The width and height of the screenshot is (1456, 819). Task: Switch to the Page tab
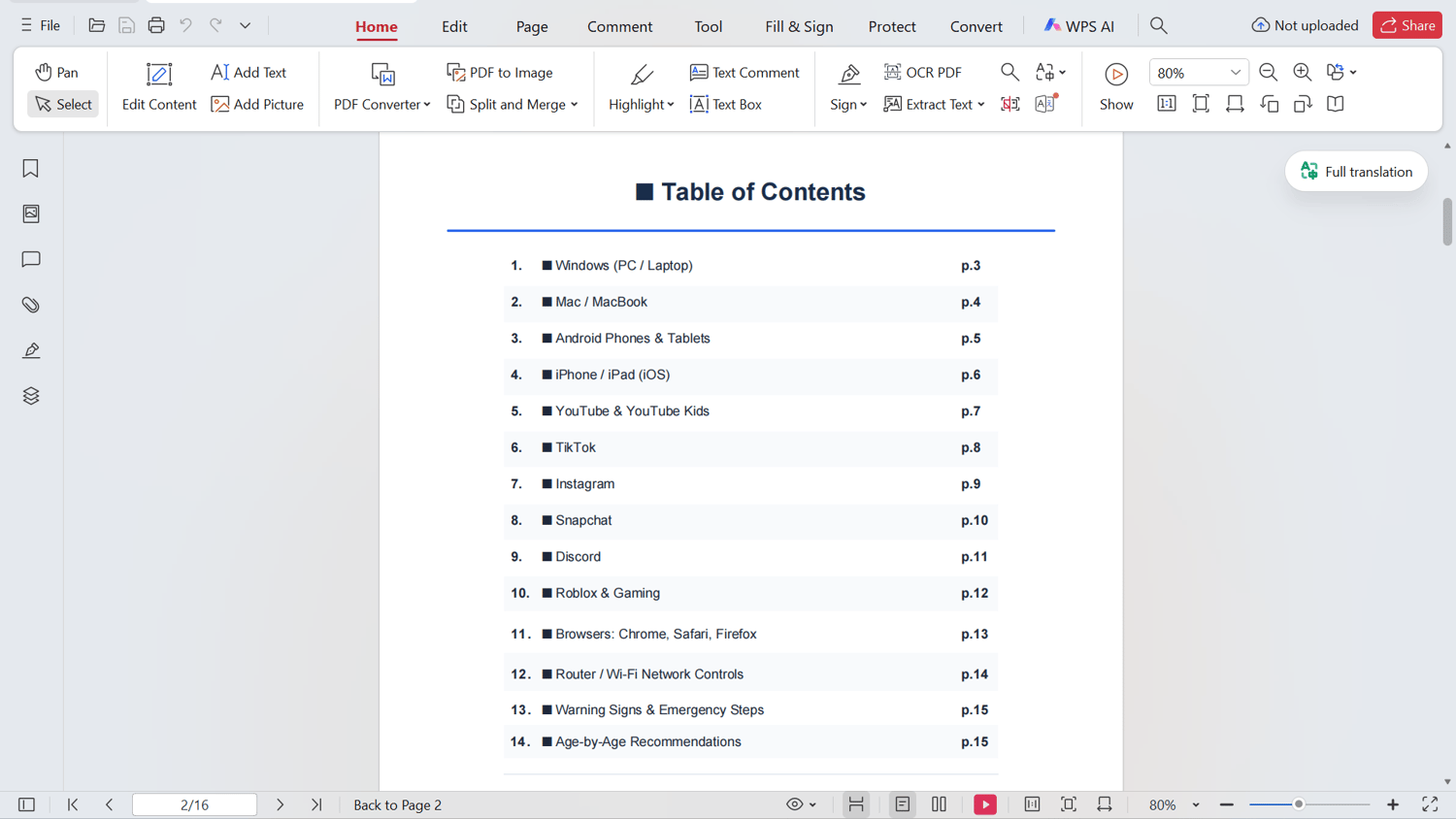(532, 26)
